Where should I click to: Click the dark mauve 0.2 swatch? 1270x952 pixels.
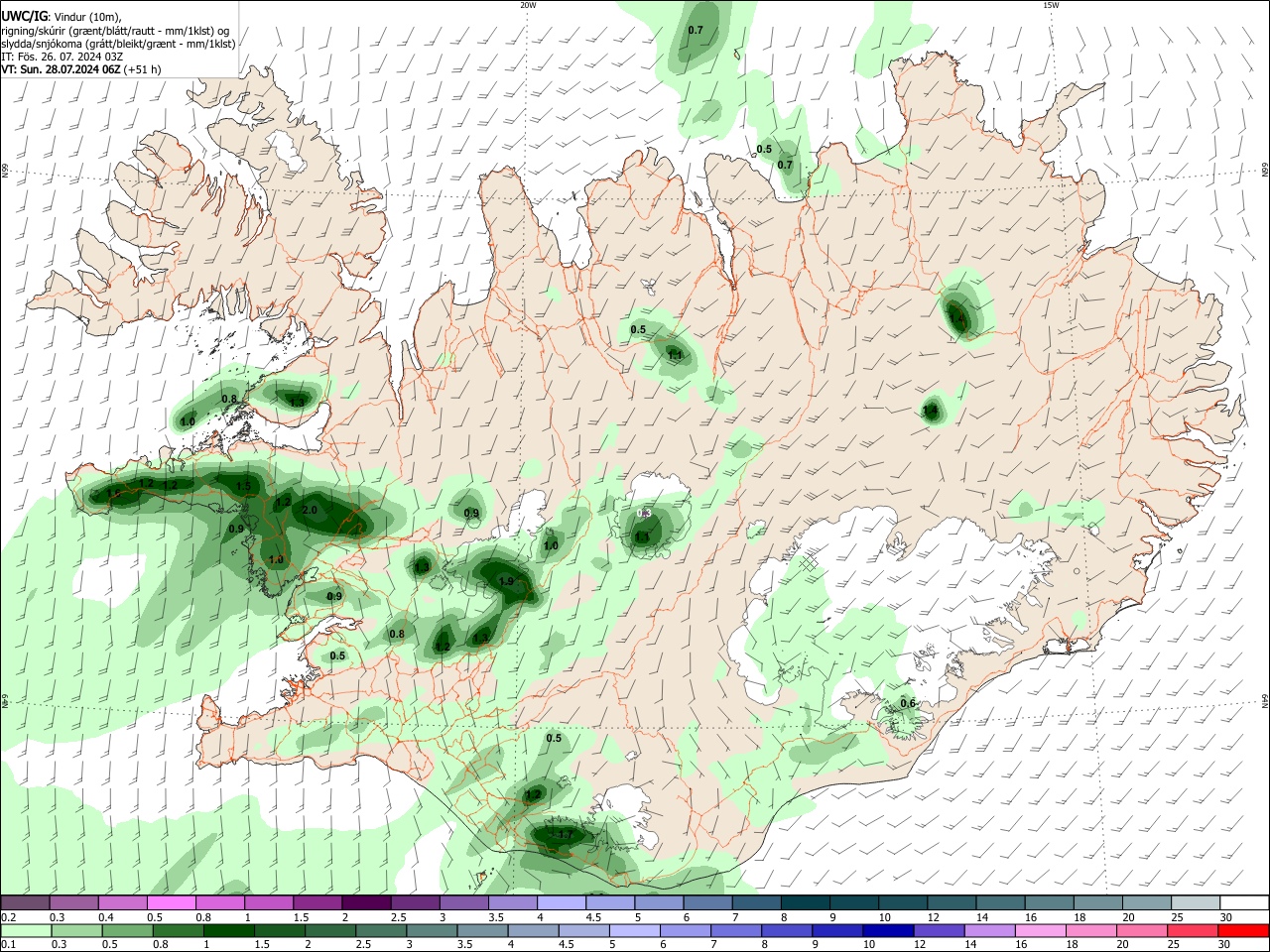(x=25, y=903)
